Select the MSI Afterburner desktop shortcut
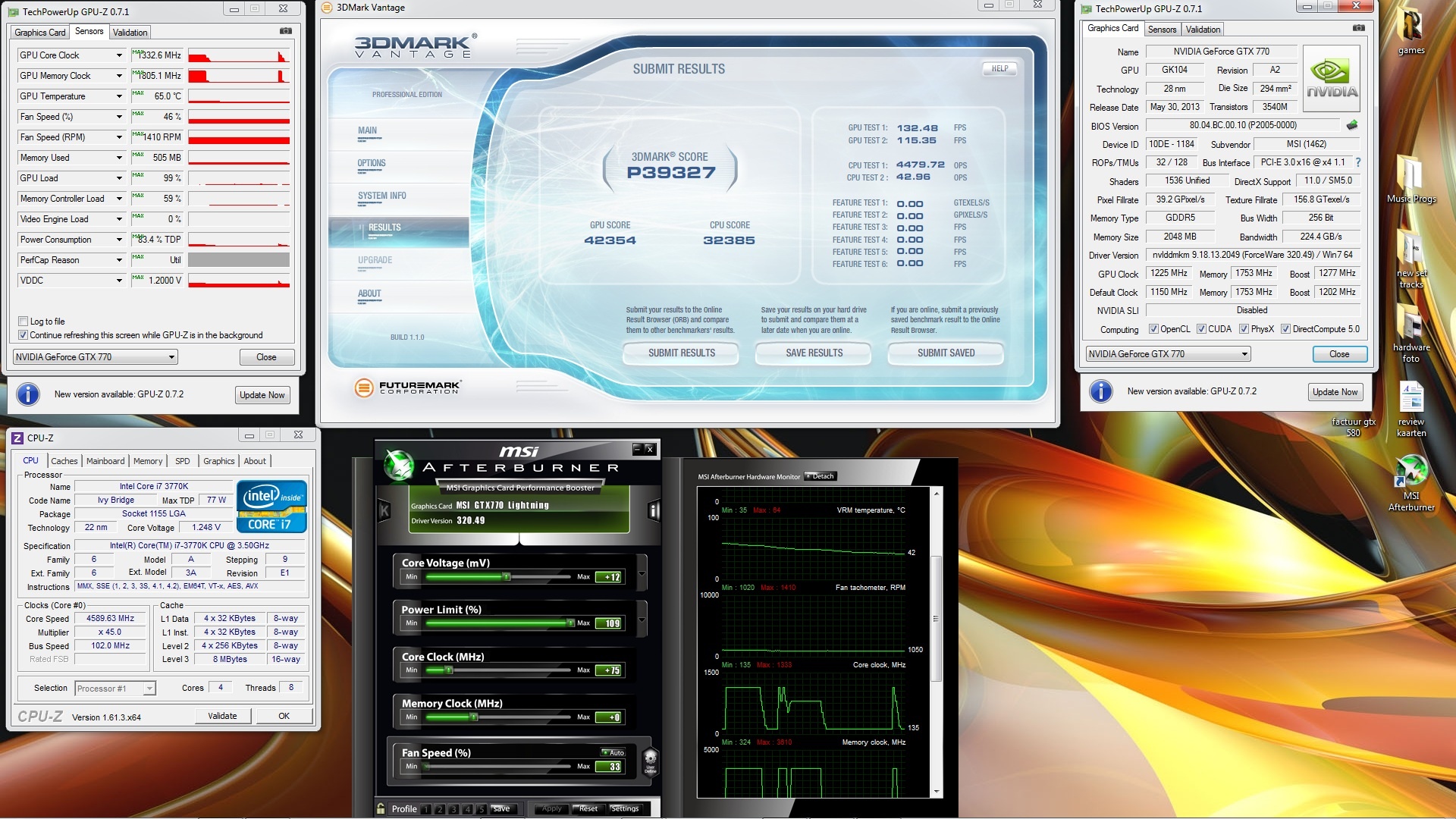 pyautogui.click(x=1411, y=483)
